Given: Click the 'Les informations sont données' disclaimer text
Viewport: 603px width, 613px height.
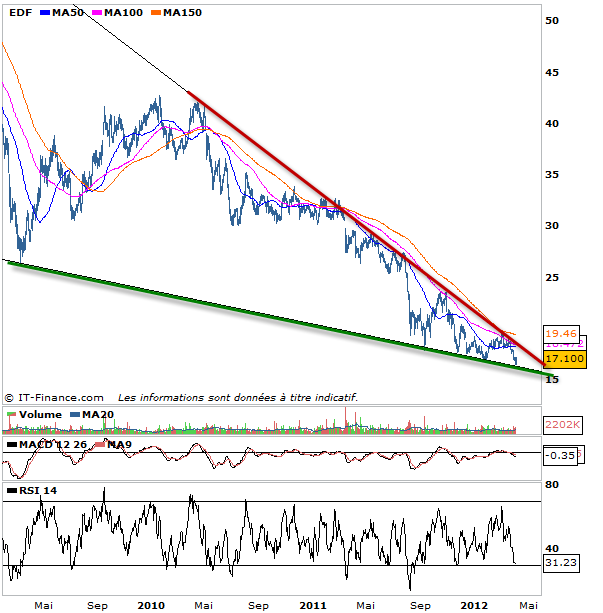Looking at the screenshot, I should click(238, 397).
